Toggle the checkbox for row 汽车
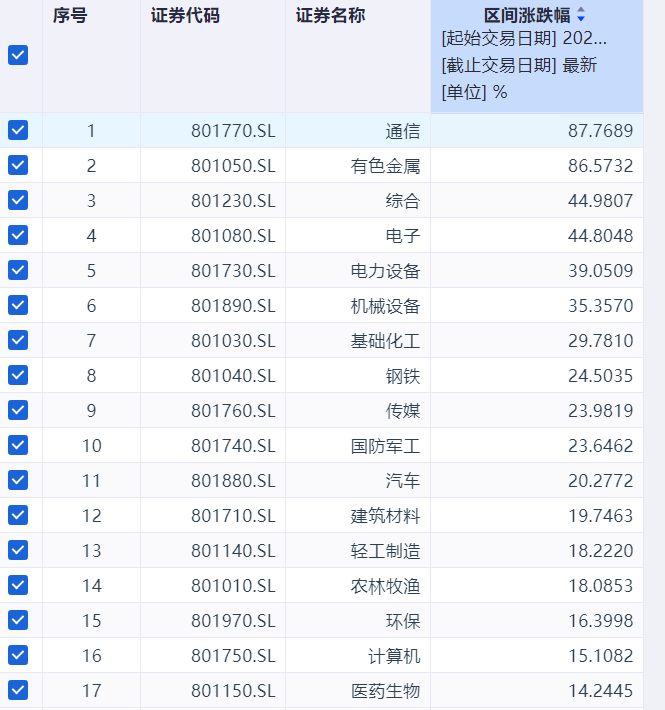The width and height of the screenshot is (665, 710). 18,480
